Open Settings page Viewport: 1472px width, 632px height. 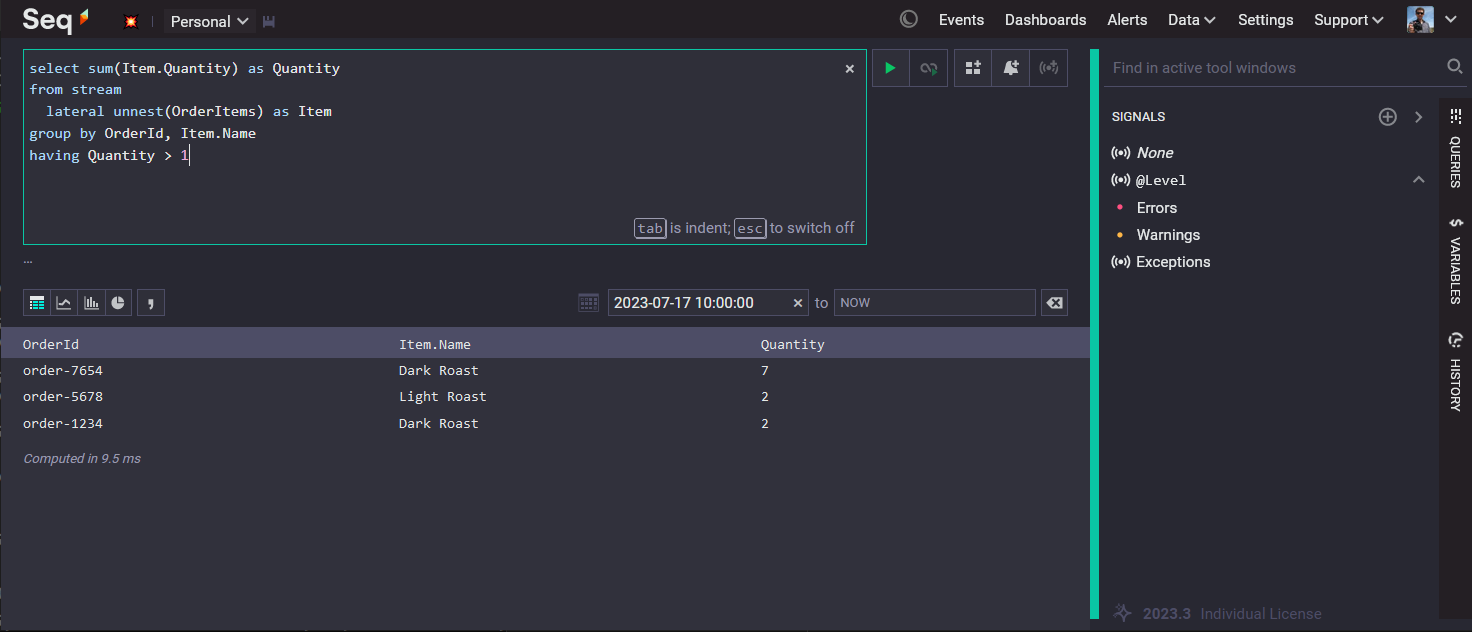click(1265, 20)
